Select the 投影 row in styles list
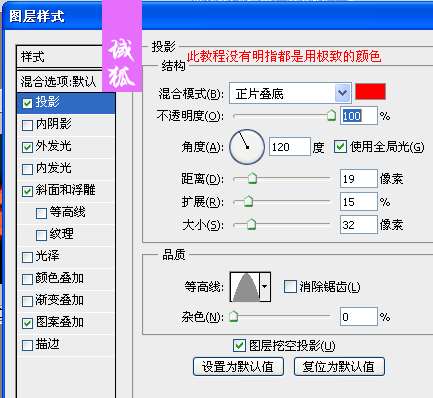 pos(66,103)
